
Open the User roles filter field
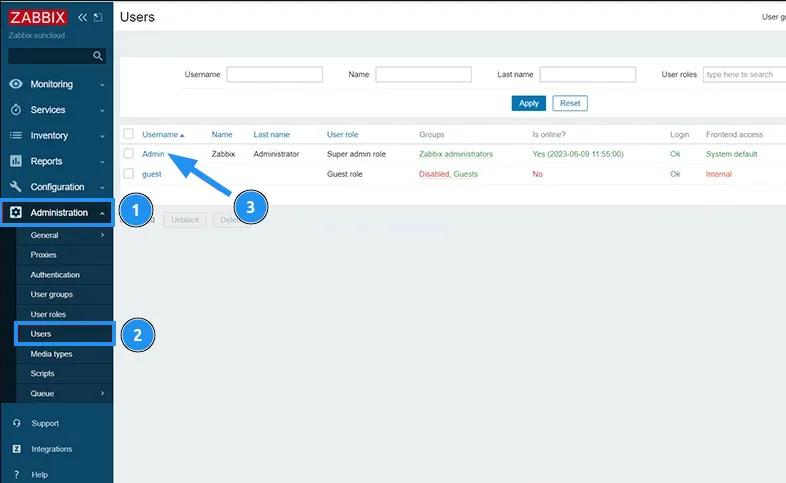click(x=744, y=74)
